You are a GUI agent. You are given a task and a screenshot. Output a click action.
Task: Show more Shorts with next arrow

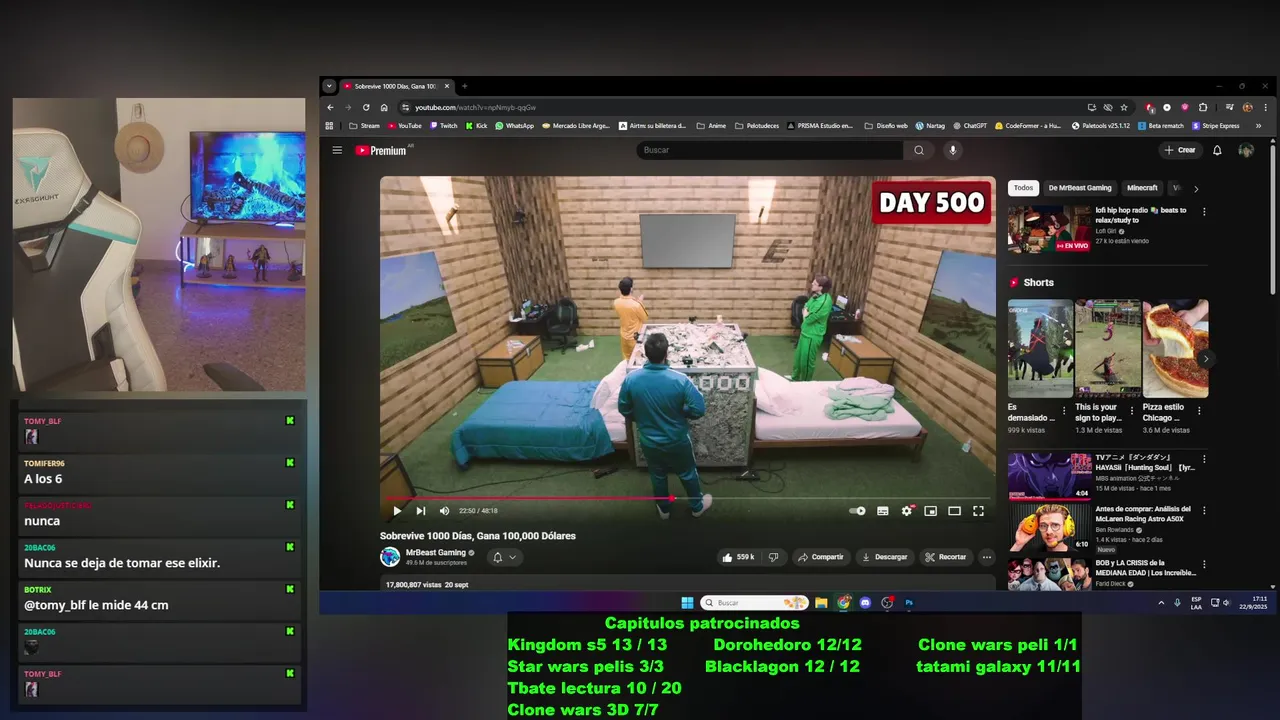1205,358
